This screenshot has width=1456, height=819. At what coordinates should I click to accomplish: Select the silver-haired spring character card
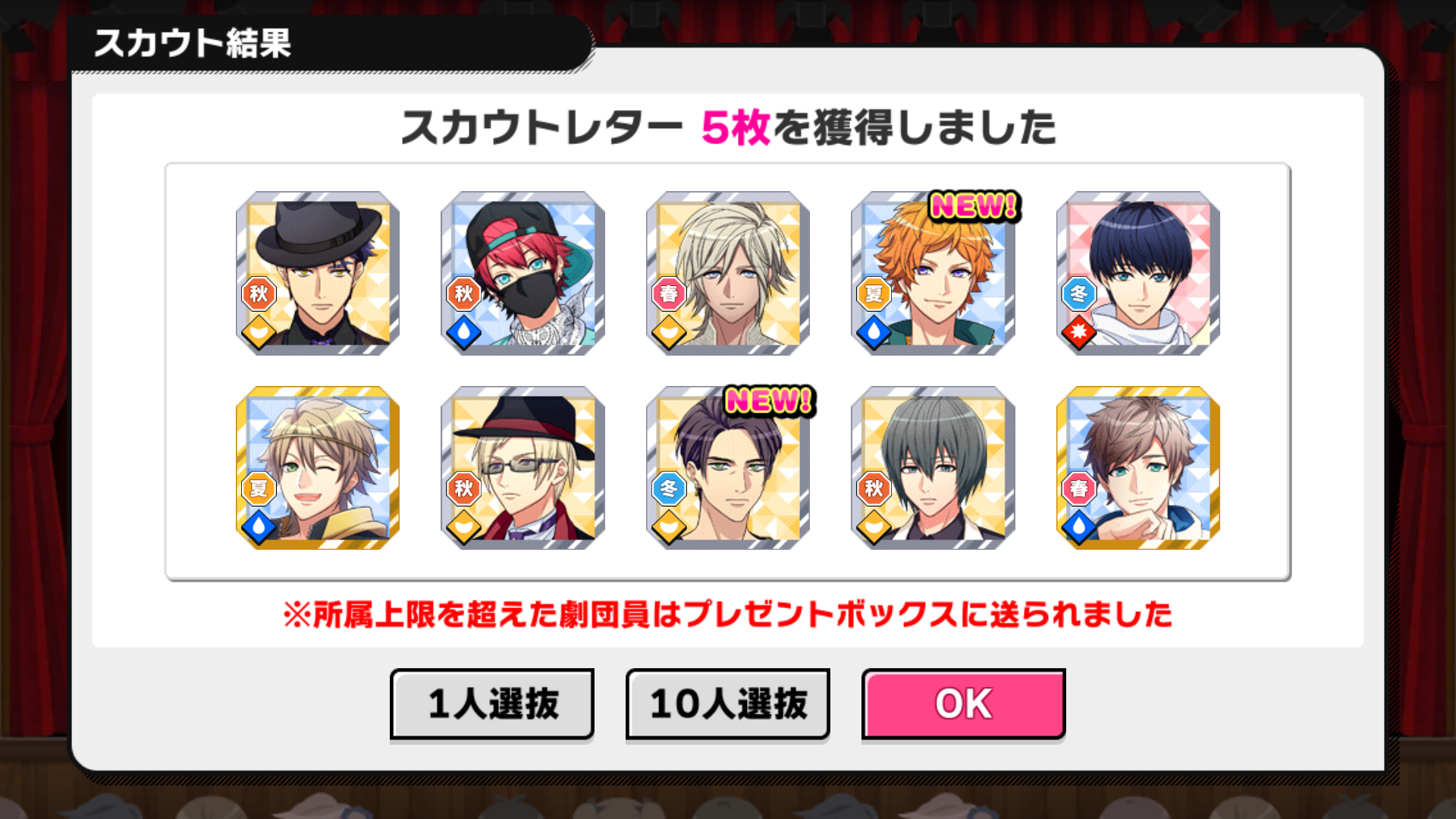point(728,273)
